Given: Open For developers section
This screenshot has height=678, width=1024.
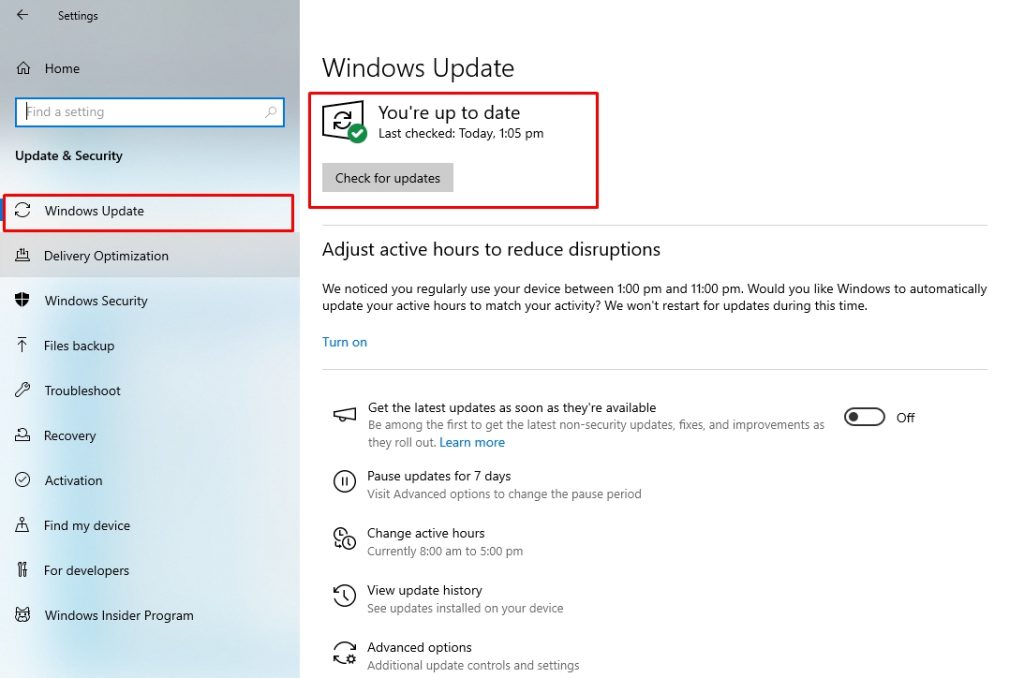Looking at the screenshot, I should point(150,570).
